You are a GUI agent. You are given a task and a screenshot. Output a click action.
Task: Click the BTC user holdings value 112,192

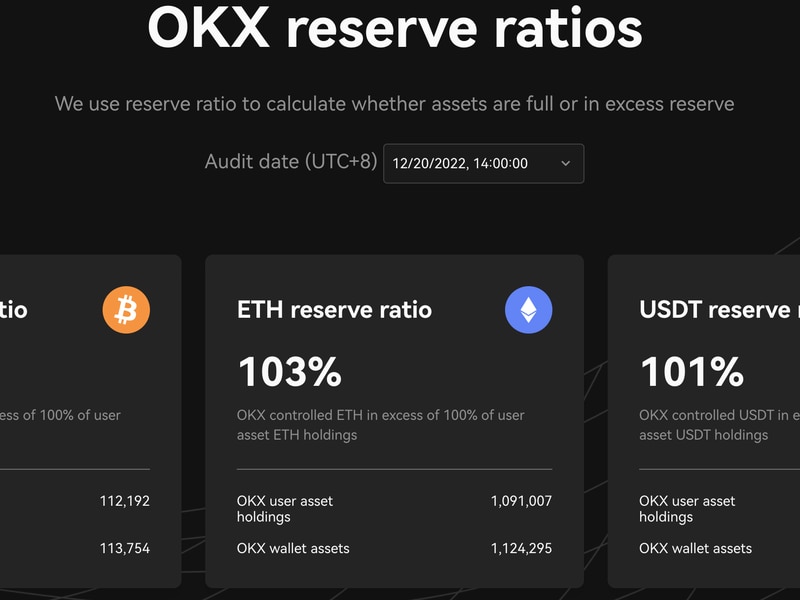(x=125, y=501)
